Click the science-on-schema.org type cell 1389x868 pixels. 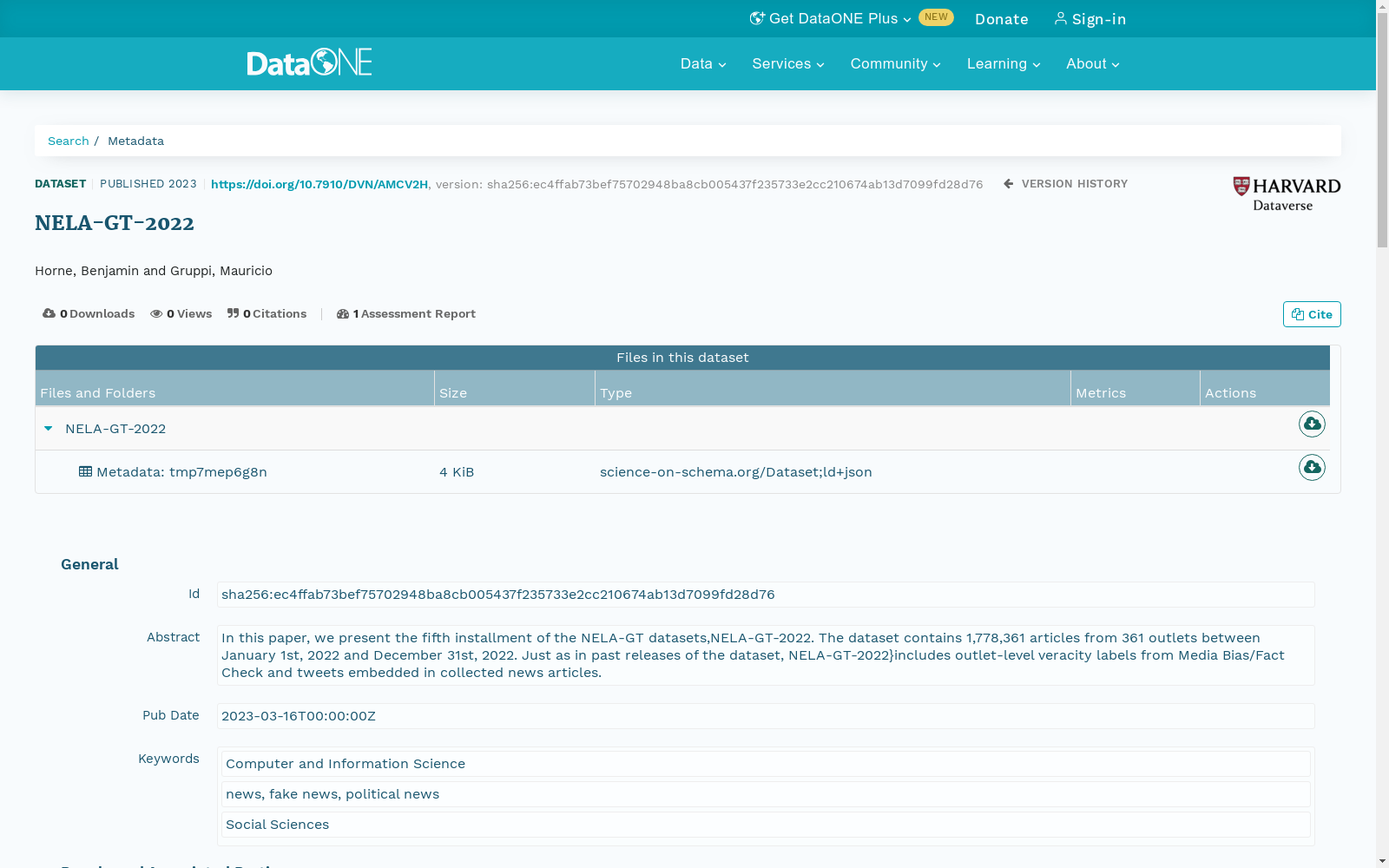coord(736,471)
